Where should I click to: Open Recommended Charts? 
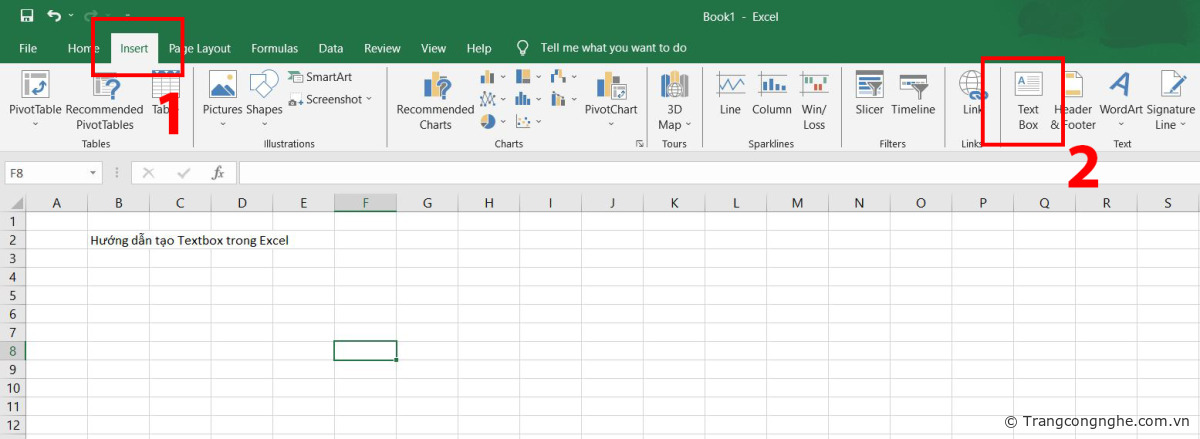tap(435, 100)
